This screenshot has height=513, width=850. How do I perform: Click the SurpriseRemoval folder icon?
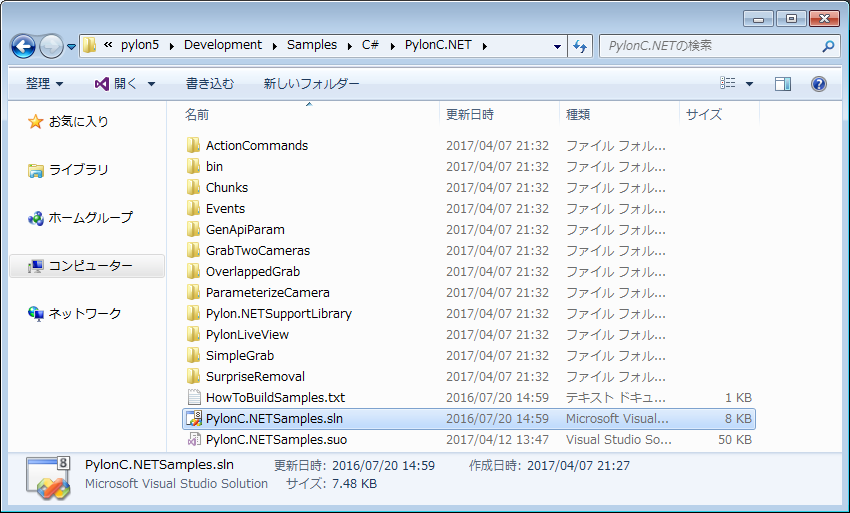click(x=194, y=376)
